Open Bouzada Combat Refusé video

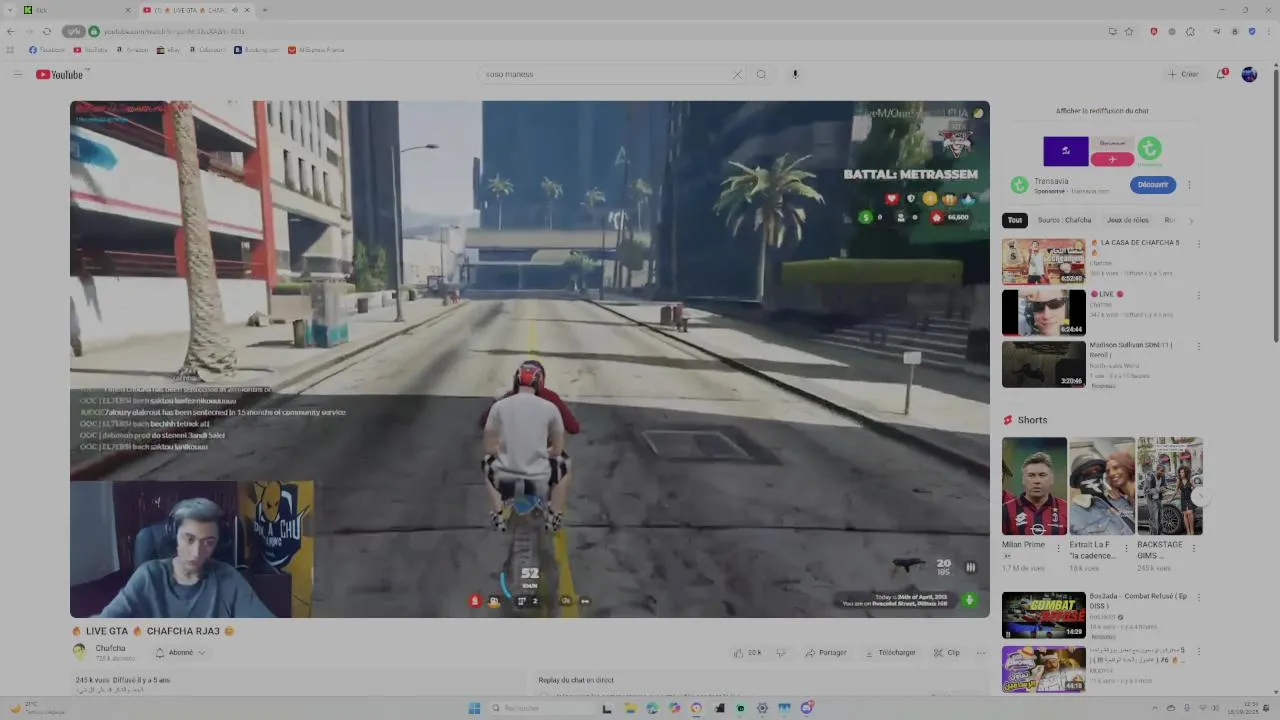1043,615
